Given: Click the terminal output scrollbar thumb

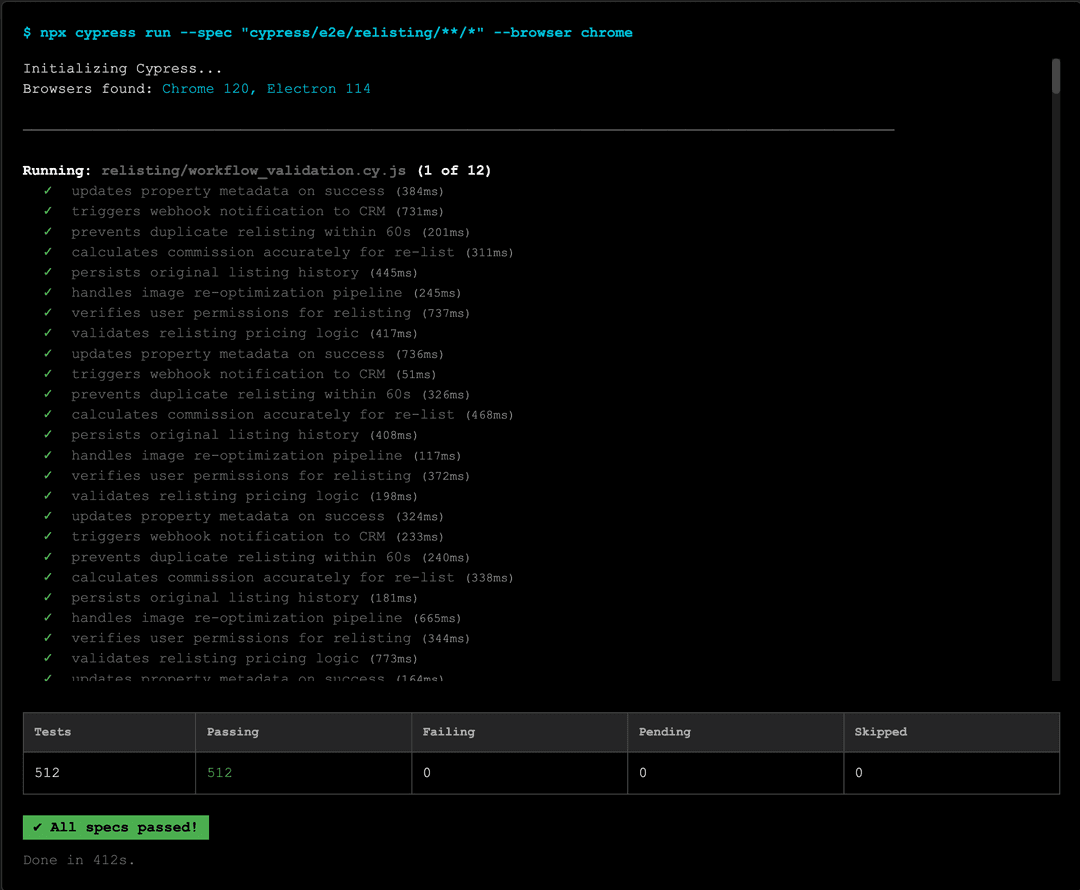Looking at the screenshot, I should [x=1055, y=76].
